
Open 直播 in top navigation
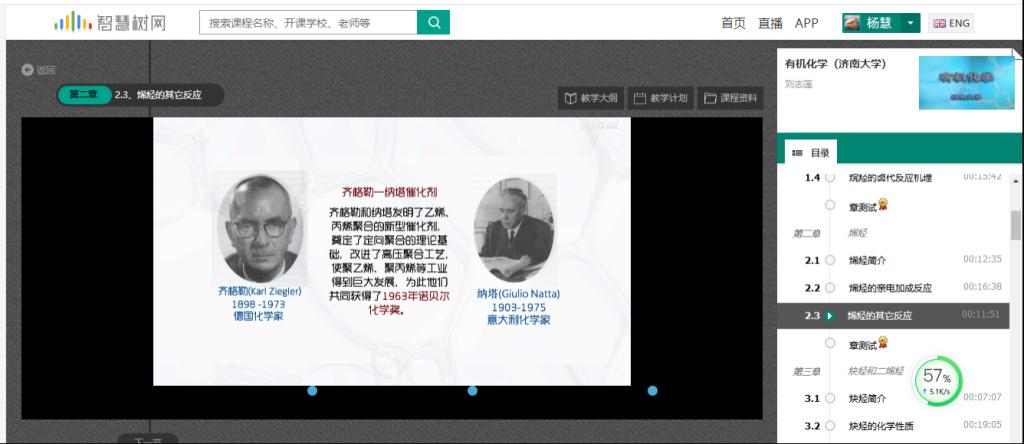click(770, 23)
